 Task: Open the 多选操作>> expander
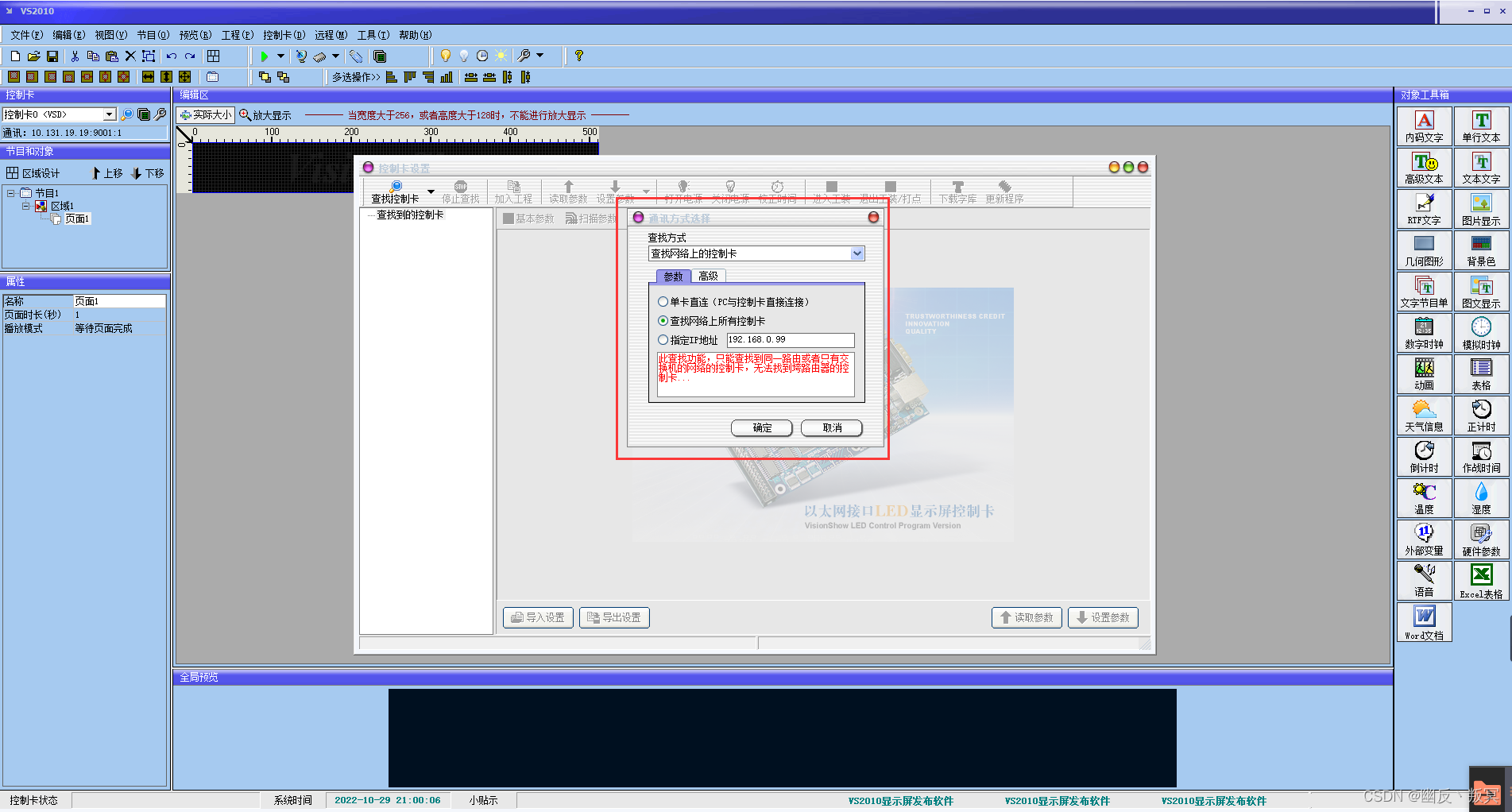[x=356, y=77]
